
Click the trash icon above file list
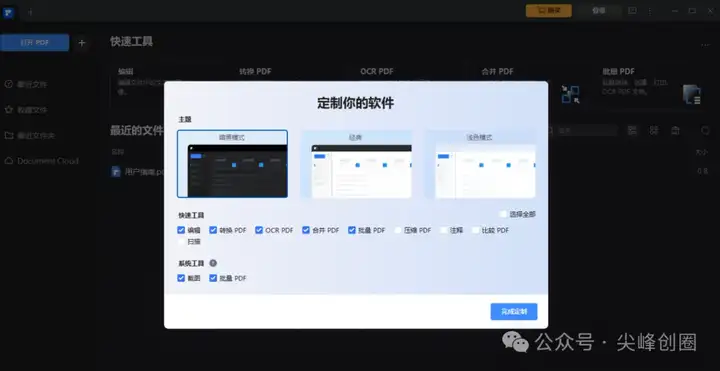pos(675,130)
